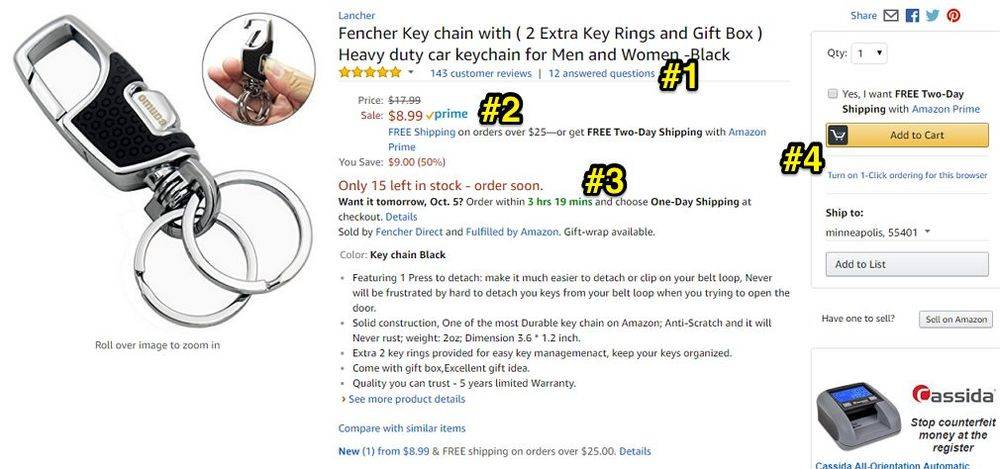Open 12 answered questions link
The height and width of the screenshot is (469, 1000).
tap(601, 73)
